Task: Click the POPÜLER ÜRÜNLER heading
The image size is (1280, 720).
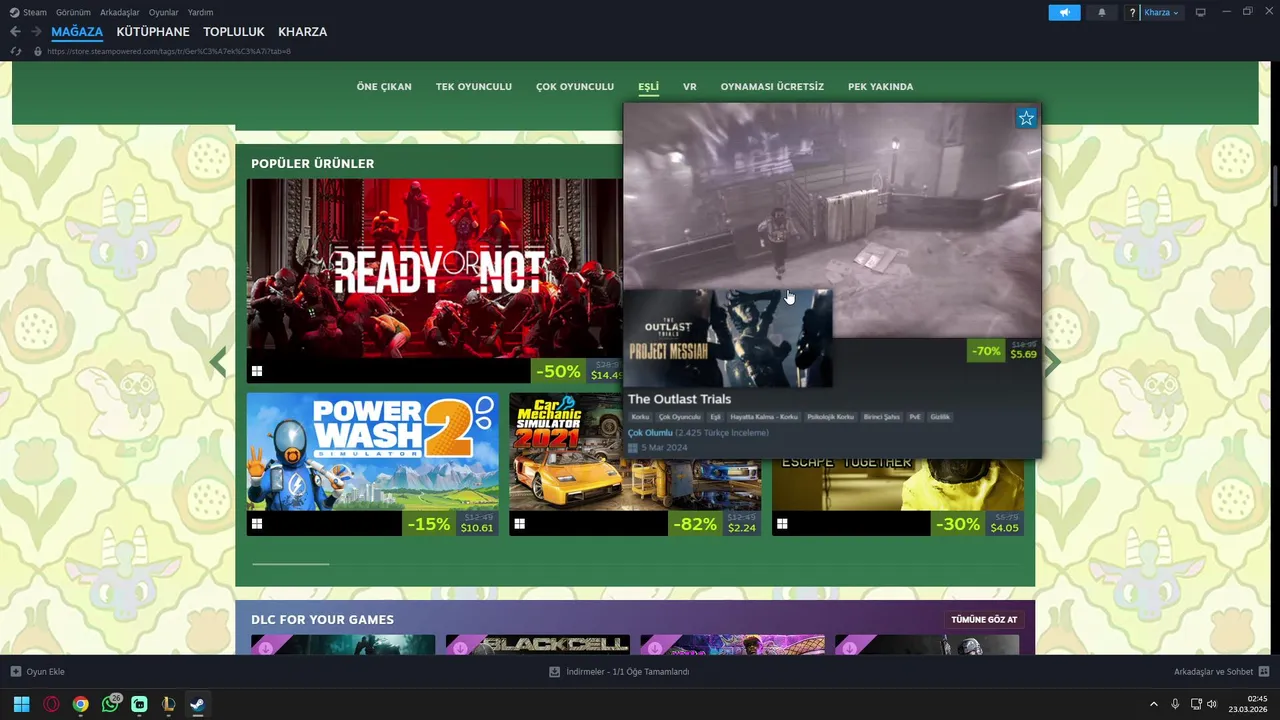Action: pyautogui.click(x=312, y=164)
